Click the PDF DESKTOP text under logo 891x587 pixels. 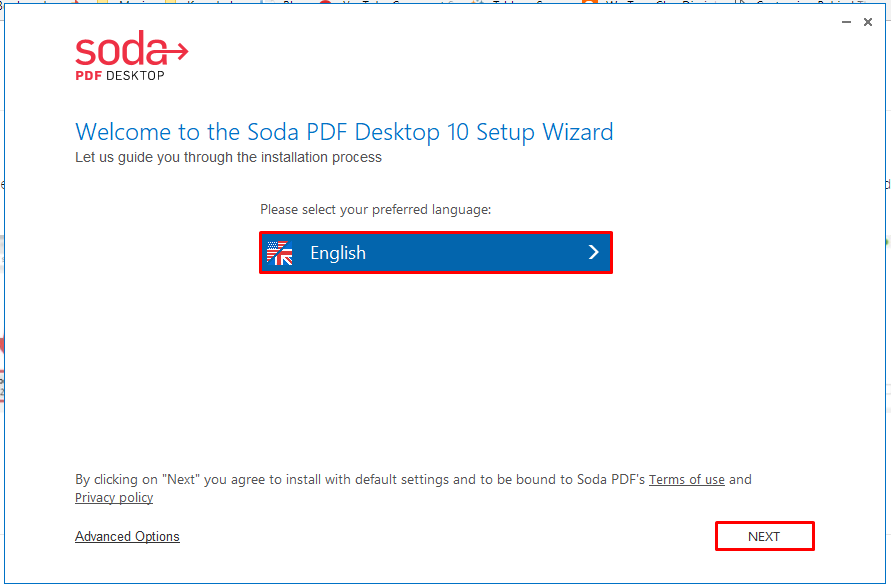coord(120,76)
